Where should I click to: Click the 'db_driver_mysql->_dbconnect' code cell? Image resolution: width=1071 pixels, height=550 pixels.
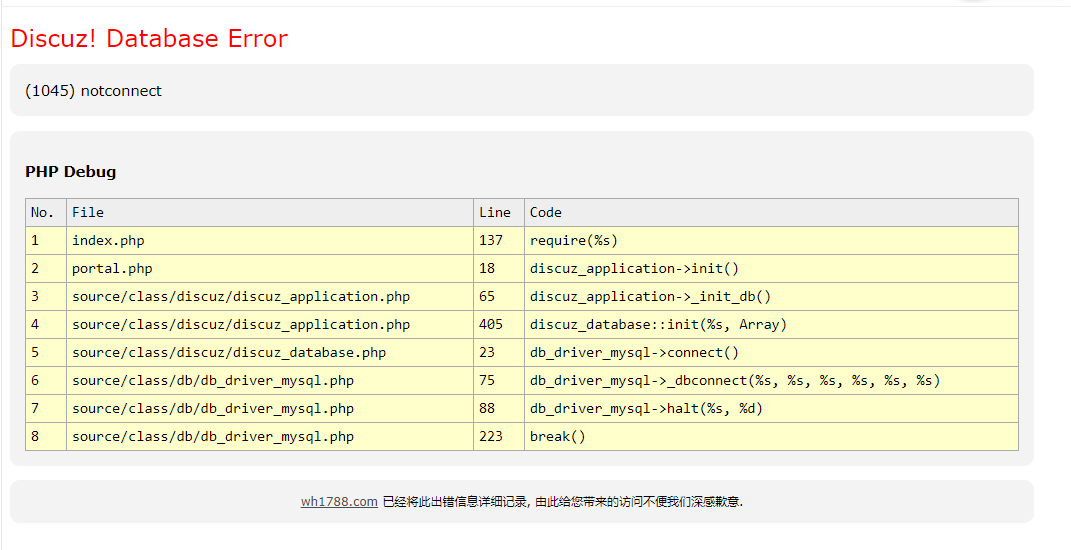(x=771, y=381)
